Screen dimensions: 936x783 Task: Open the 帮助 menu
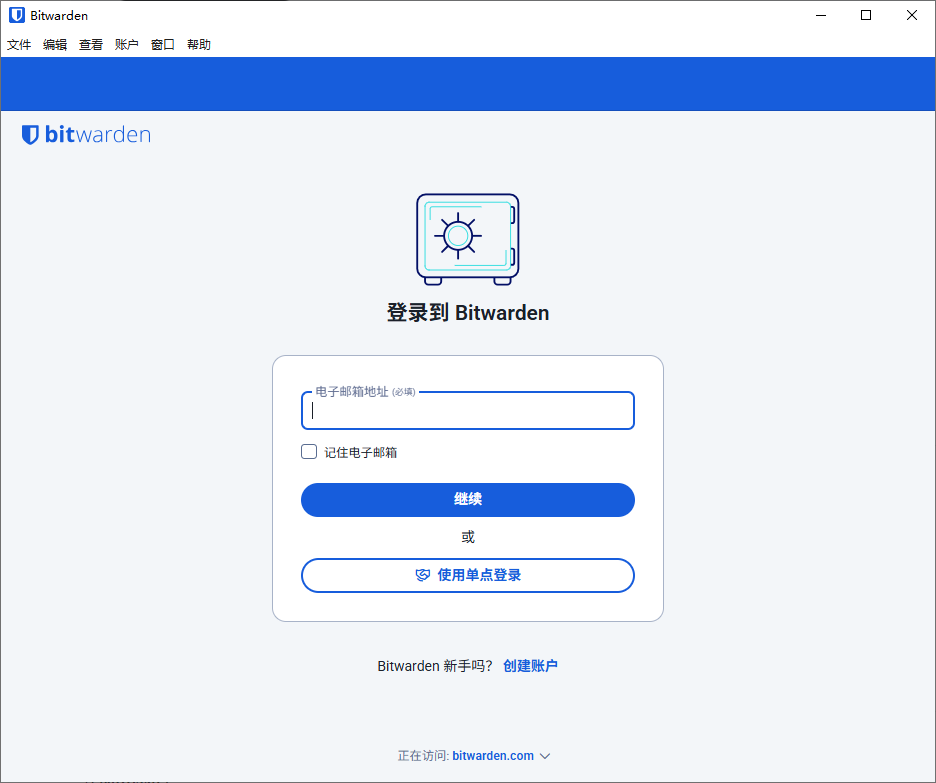pos(198,44)
